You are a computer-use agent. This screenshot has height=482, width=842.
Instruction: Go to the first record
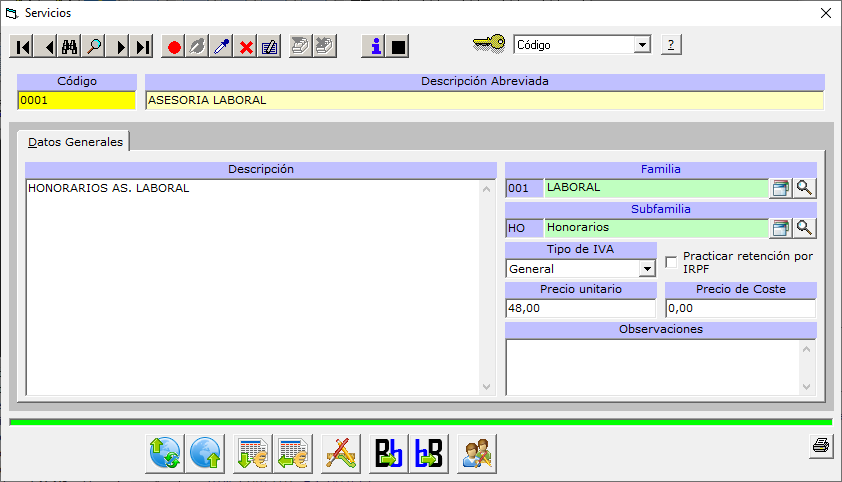(x=22, y=47)
